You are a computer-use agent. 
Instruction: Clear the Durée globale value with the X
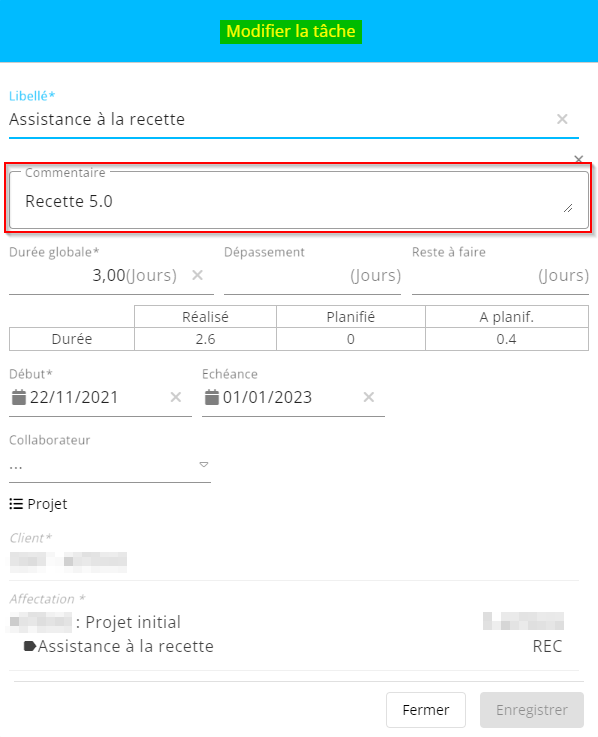click(197, 275)
